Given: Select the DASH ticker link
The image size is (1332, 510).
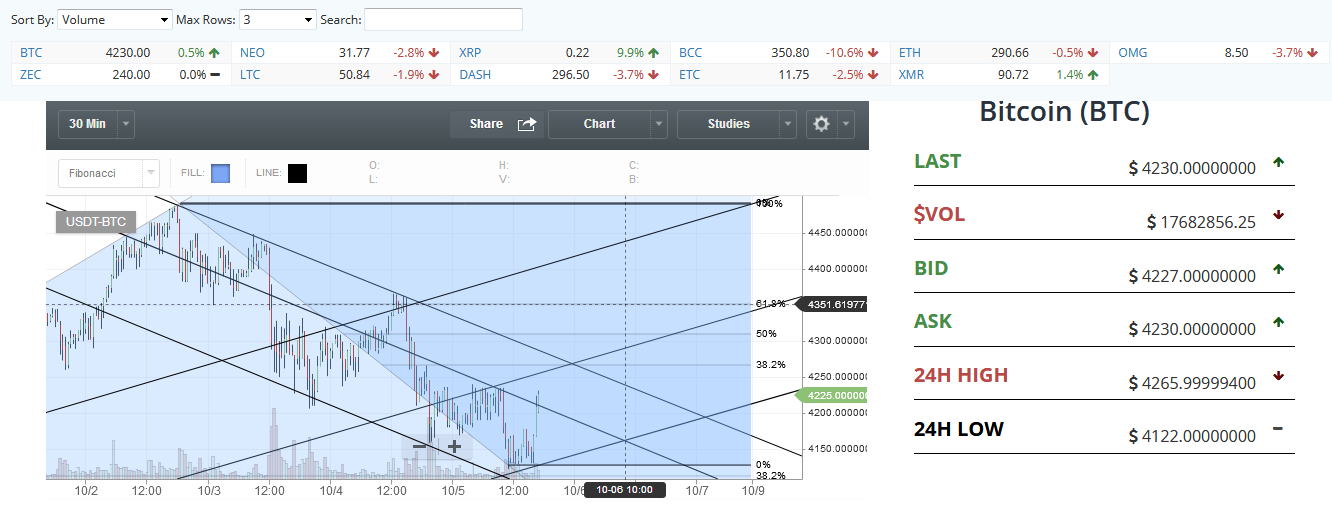Looking at the screenshot, I should pyautogui.click(x=475, y=75).
